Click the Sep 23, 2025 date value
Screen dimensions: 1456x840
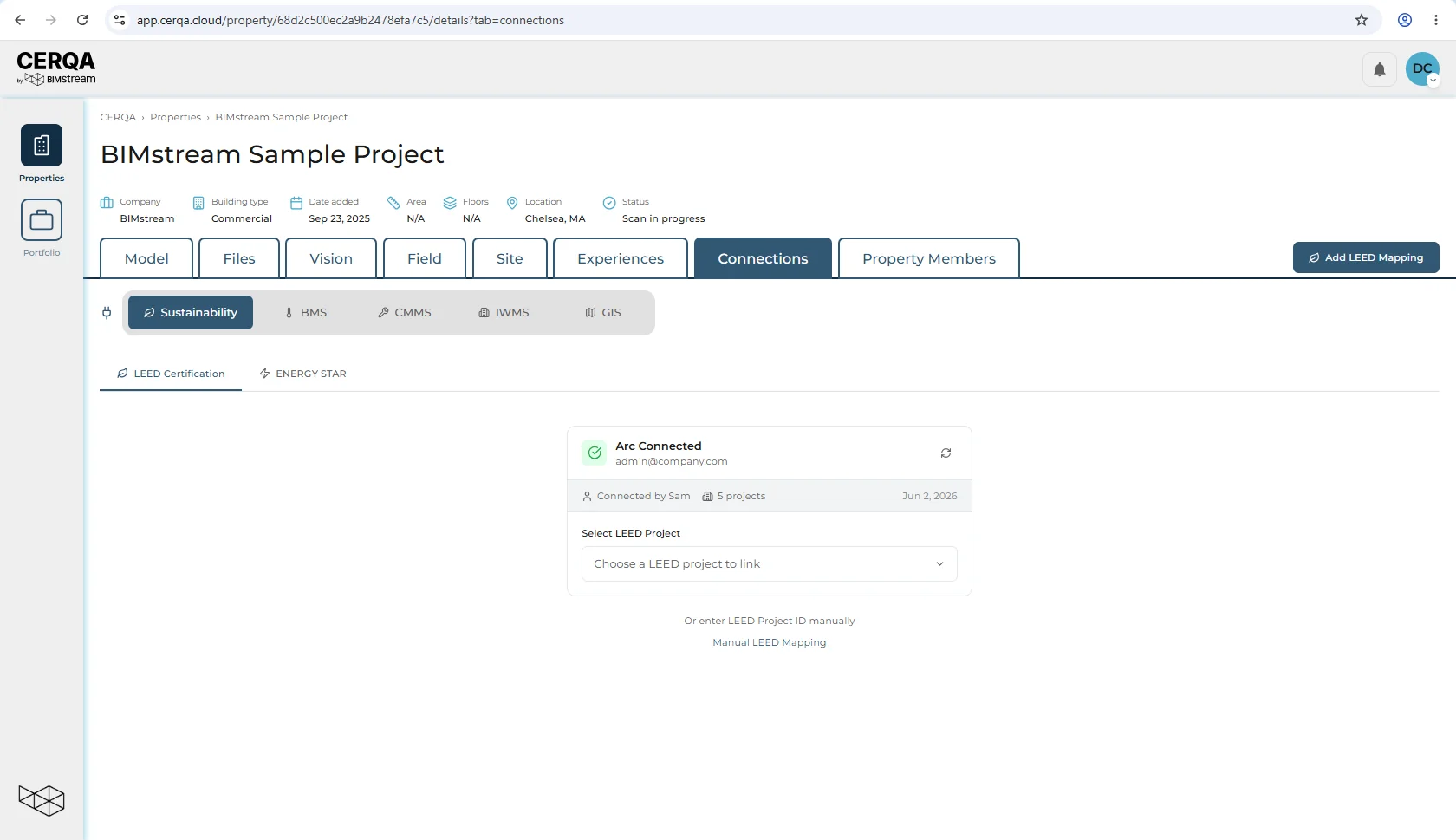(x=340, y=219)
